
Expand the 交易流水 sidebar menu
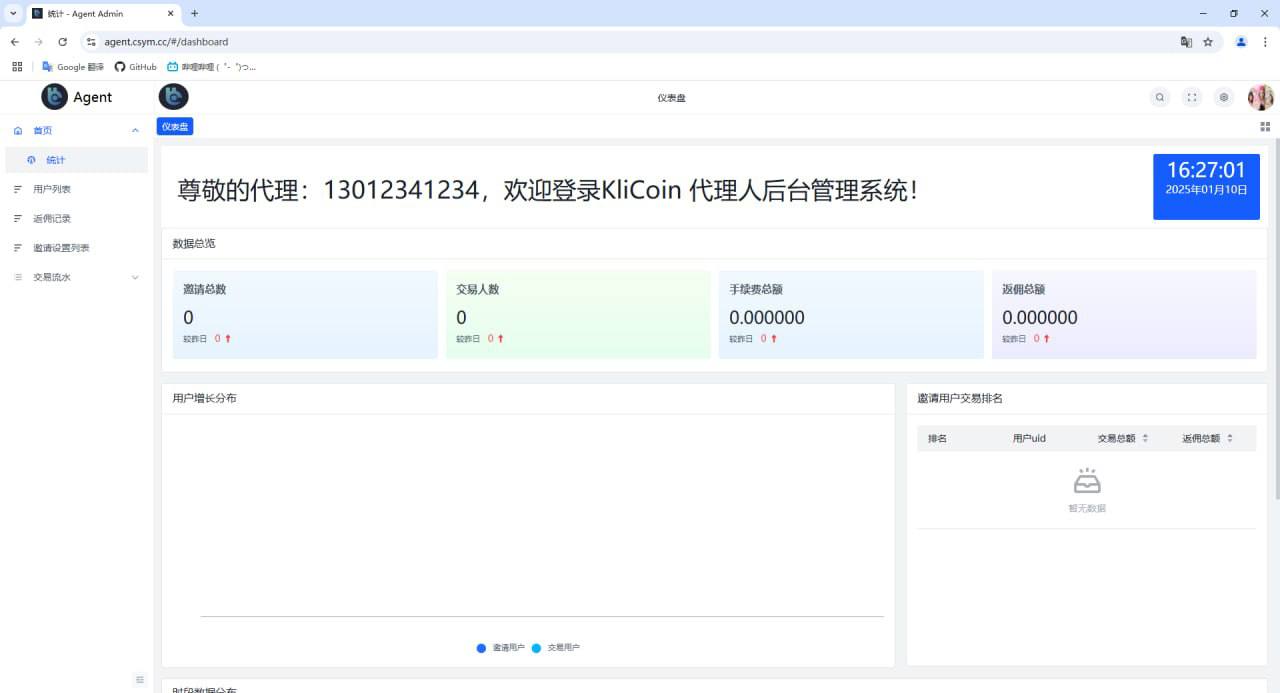point(135,277)
